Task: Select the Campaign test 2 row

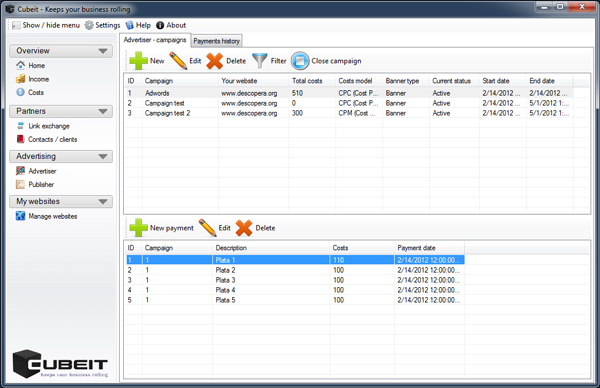Action: [x=349, y=113]
